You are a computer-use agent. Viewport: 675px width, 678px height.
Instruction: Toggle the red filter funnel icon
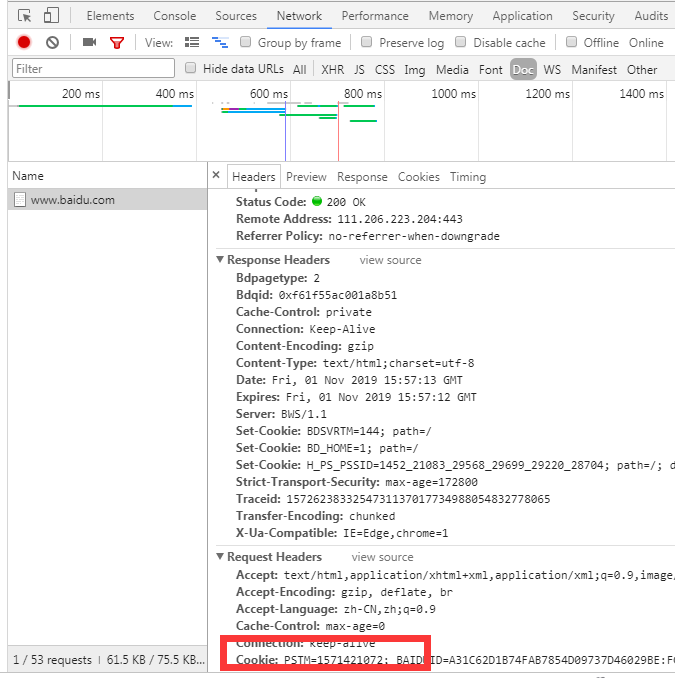(x=117, y=43)
